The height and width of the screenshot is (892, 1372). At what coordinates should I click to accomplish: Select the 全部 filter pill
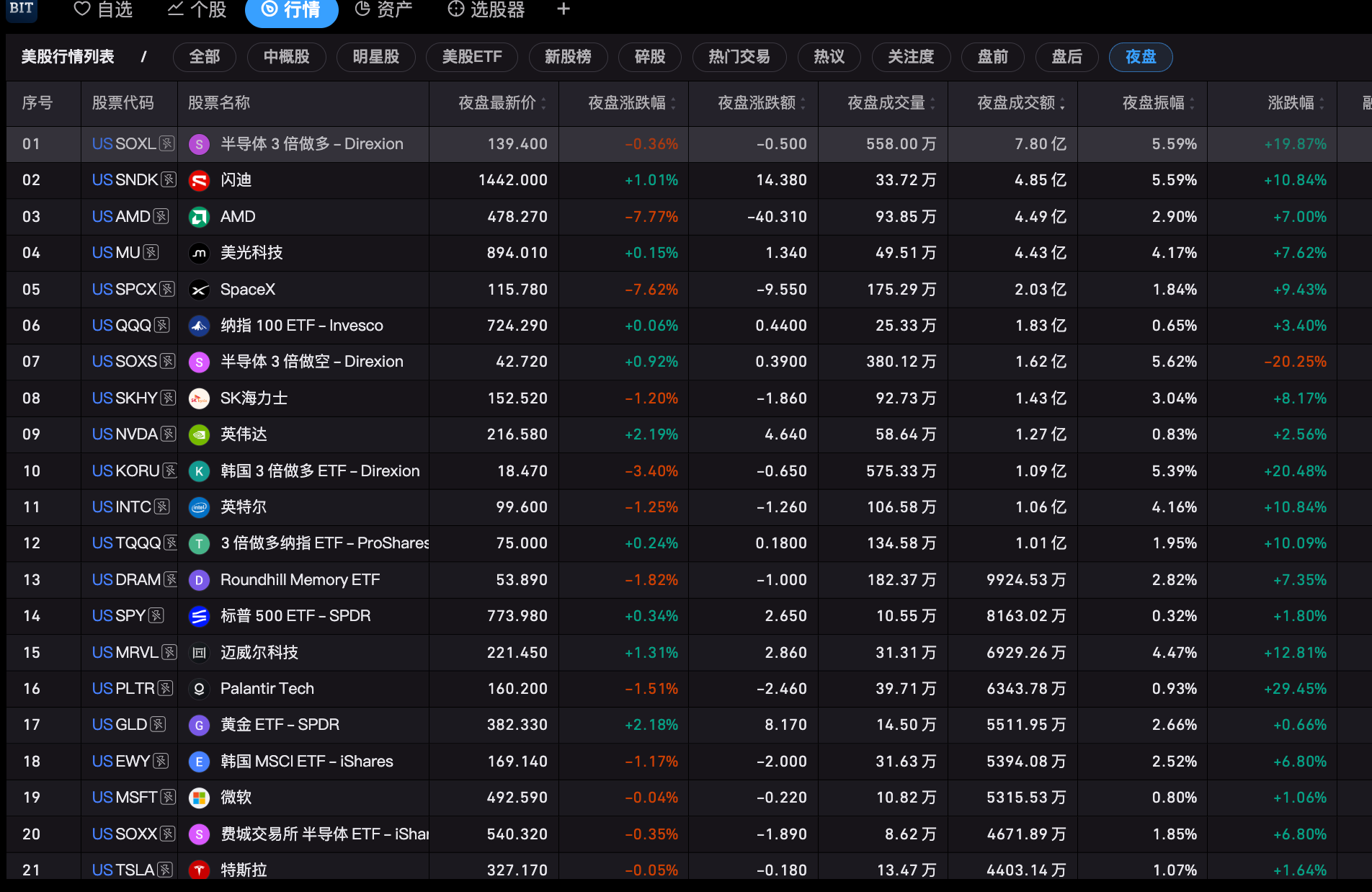pyautogui.click(x=205, y=57)
